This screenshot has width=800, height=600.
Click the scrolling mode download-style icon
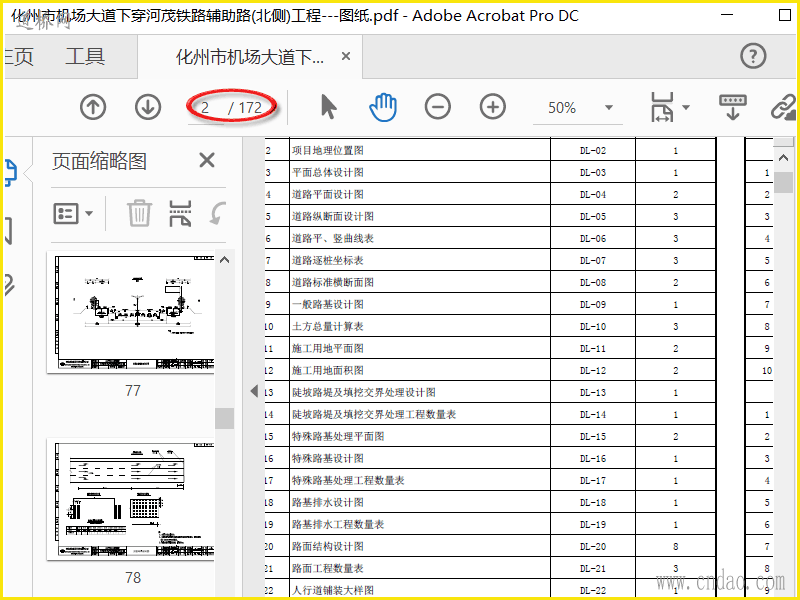[x=733, y=107]
